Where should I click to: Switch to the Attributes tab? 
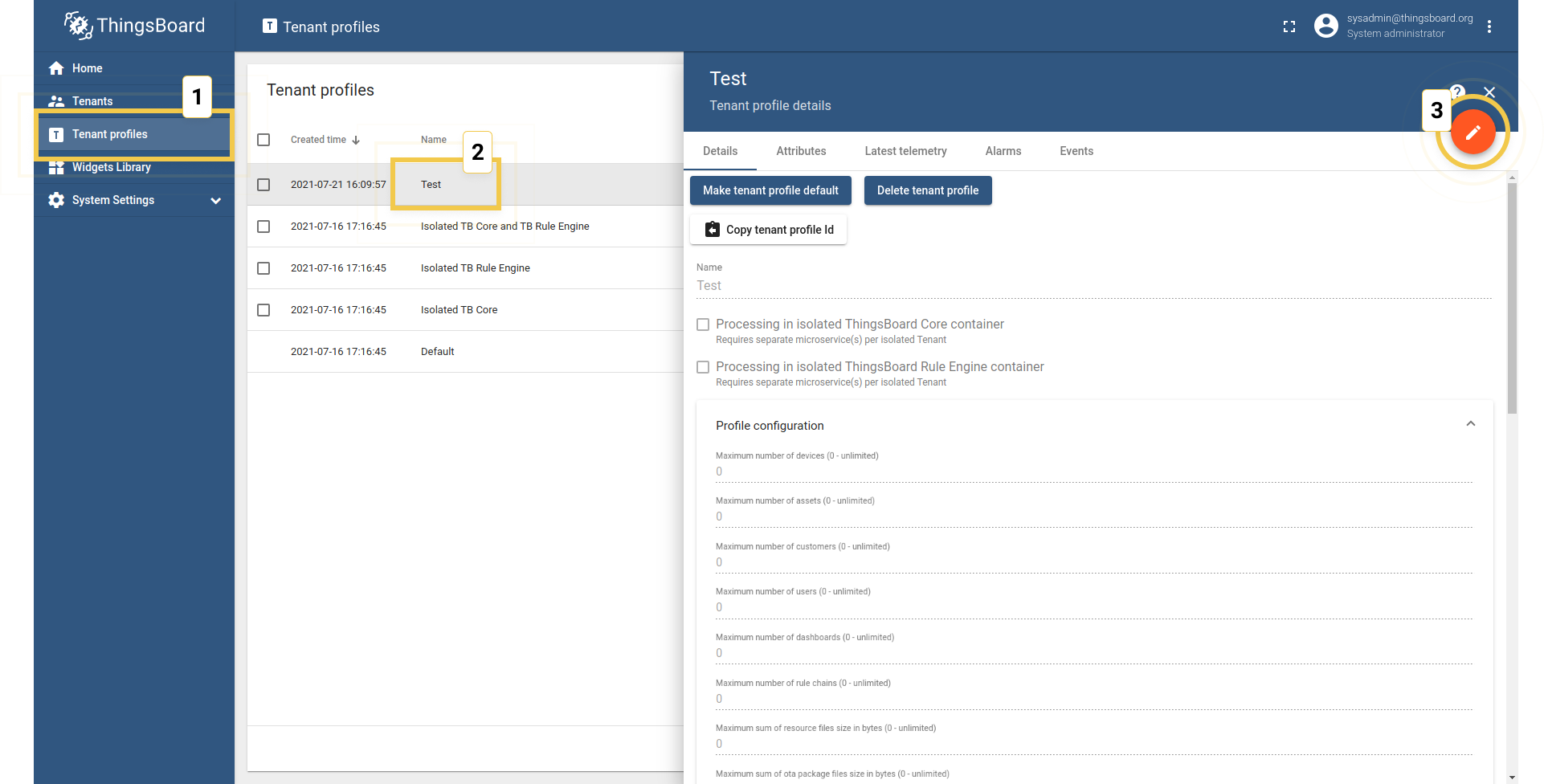(x=800, y=151)
